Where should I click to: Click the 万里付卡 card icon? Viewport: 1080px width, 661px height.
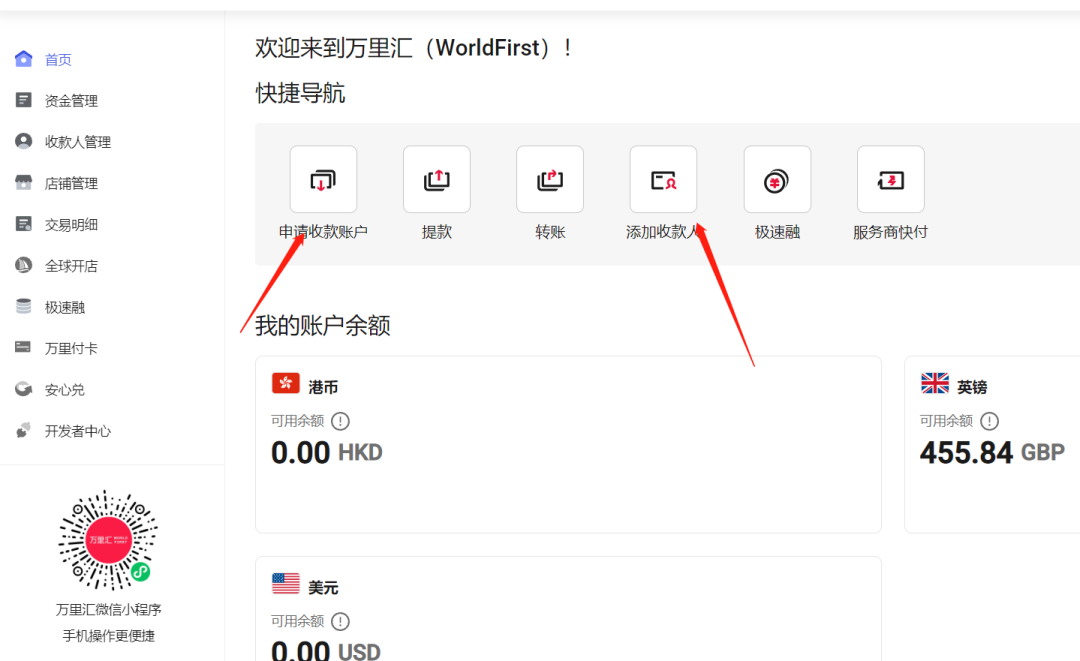tap(23, 347)
